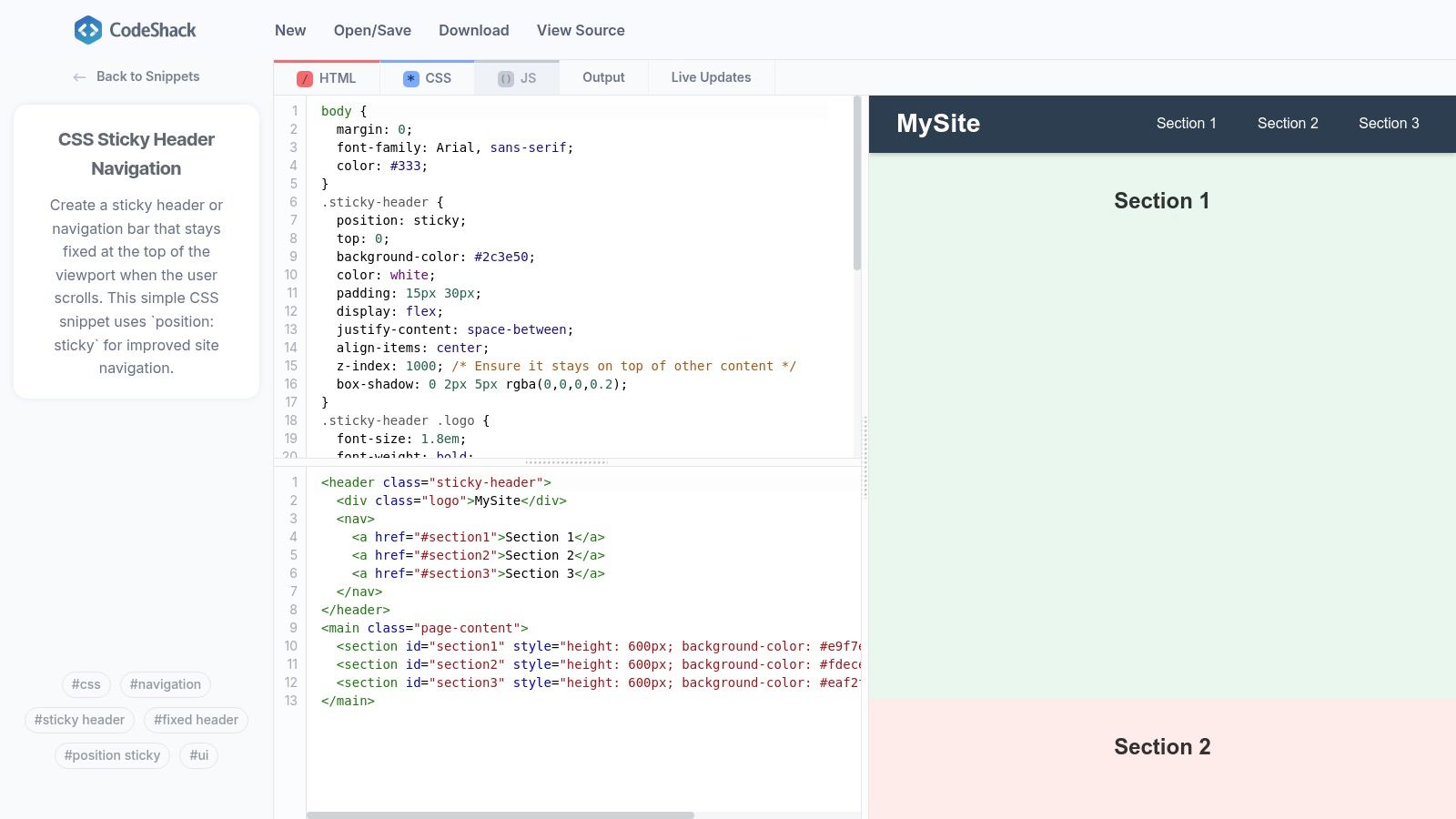Select the #sticky header tag
The height and width of the screenshot is (819, 1456).
coord(80,720)
